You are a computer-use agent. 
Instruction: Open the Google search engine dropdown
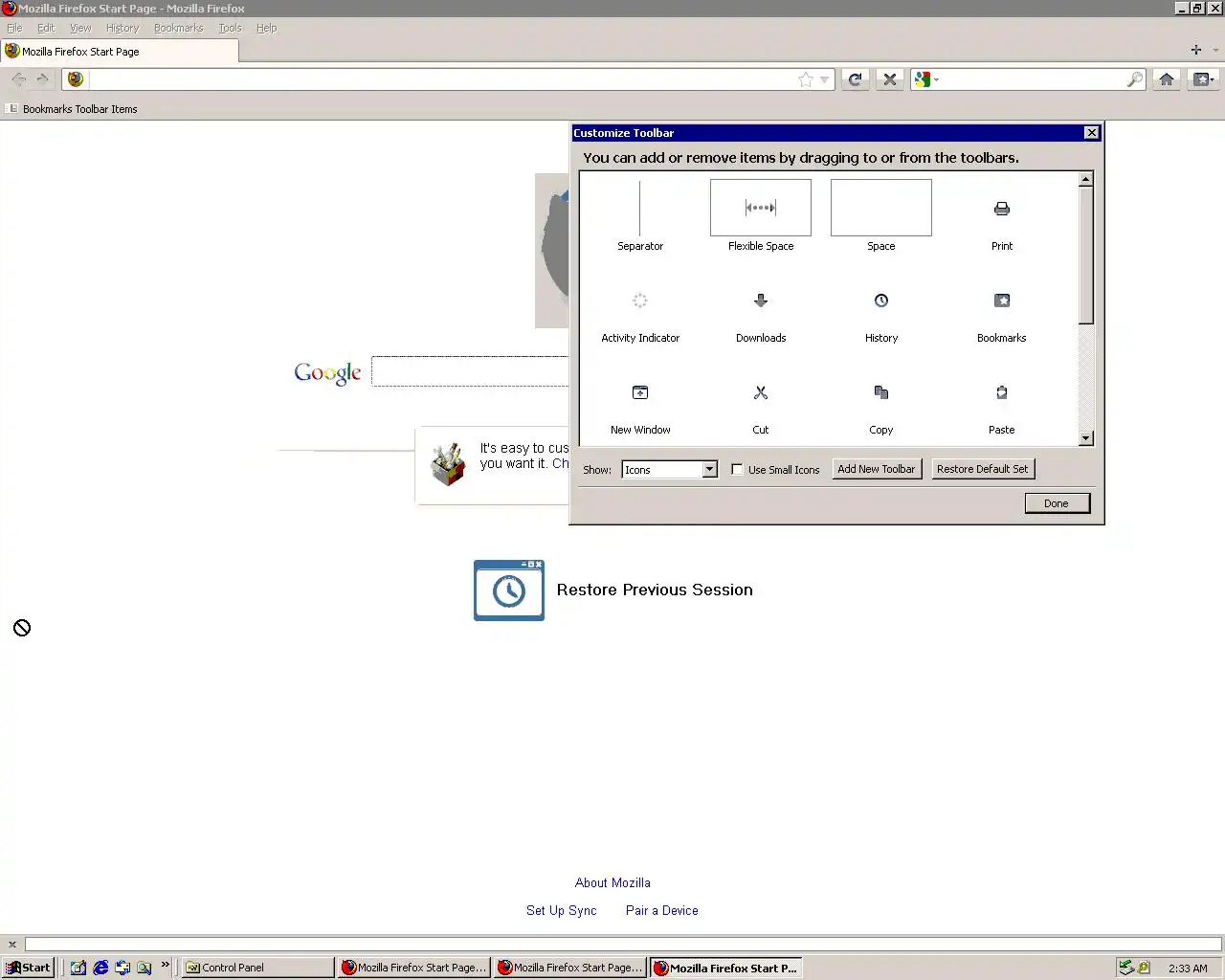click(x=926, y=79)
